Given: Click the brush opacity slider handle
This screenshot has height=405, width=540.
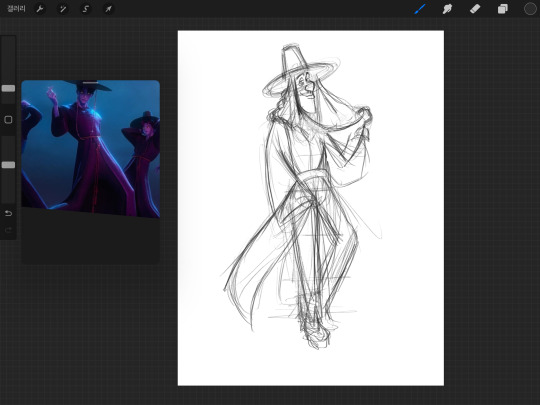Looking at the screenshot, I should click(x=8, y=165).
